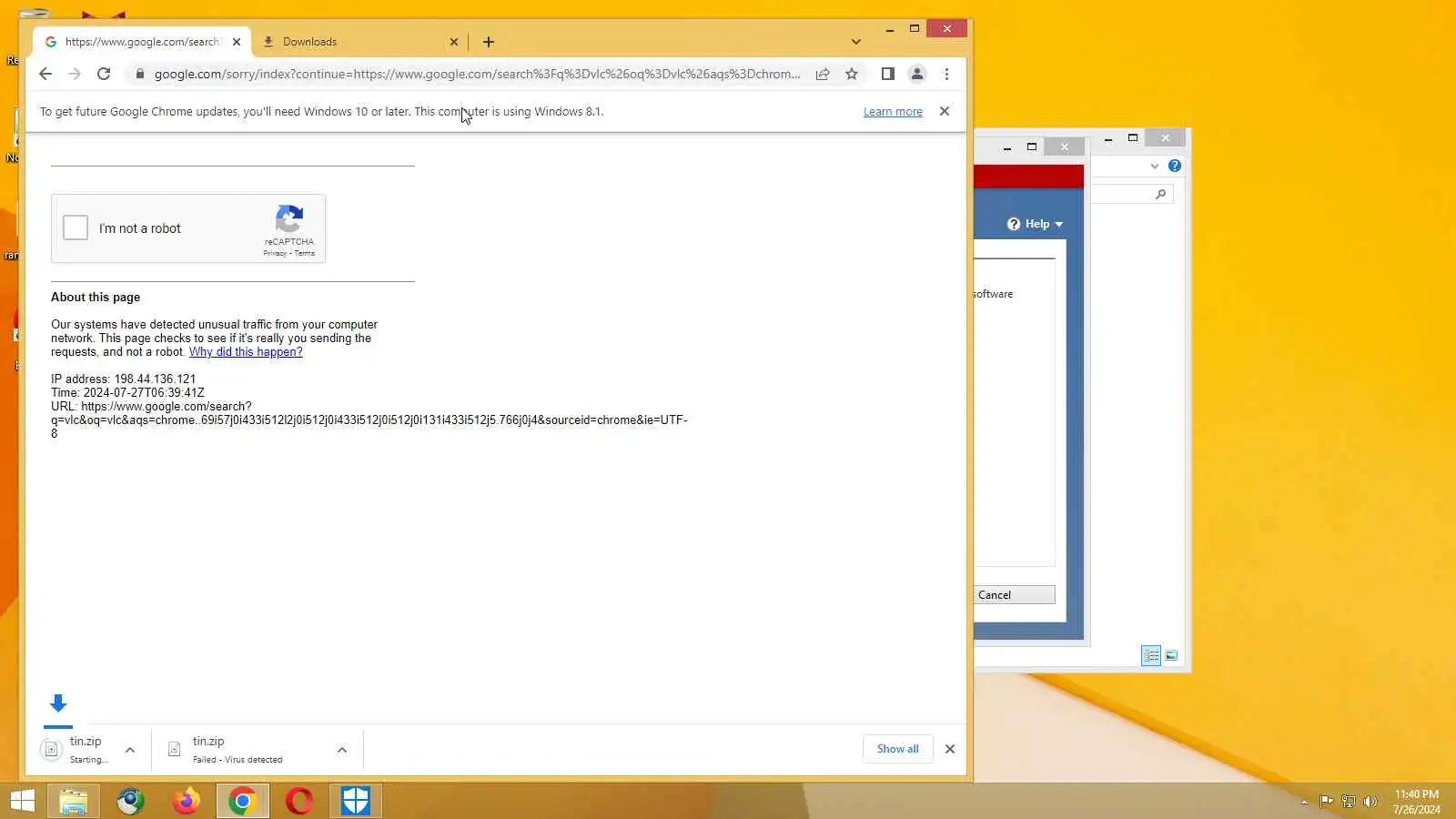Switch rear window to large icons view

click(1171, 655)
